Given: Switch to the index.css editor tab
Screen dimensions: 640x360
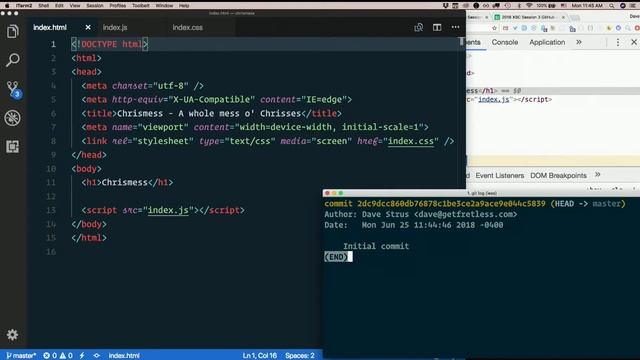Looking at the screenshot, I should click(x=187, y=27).
